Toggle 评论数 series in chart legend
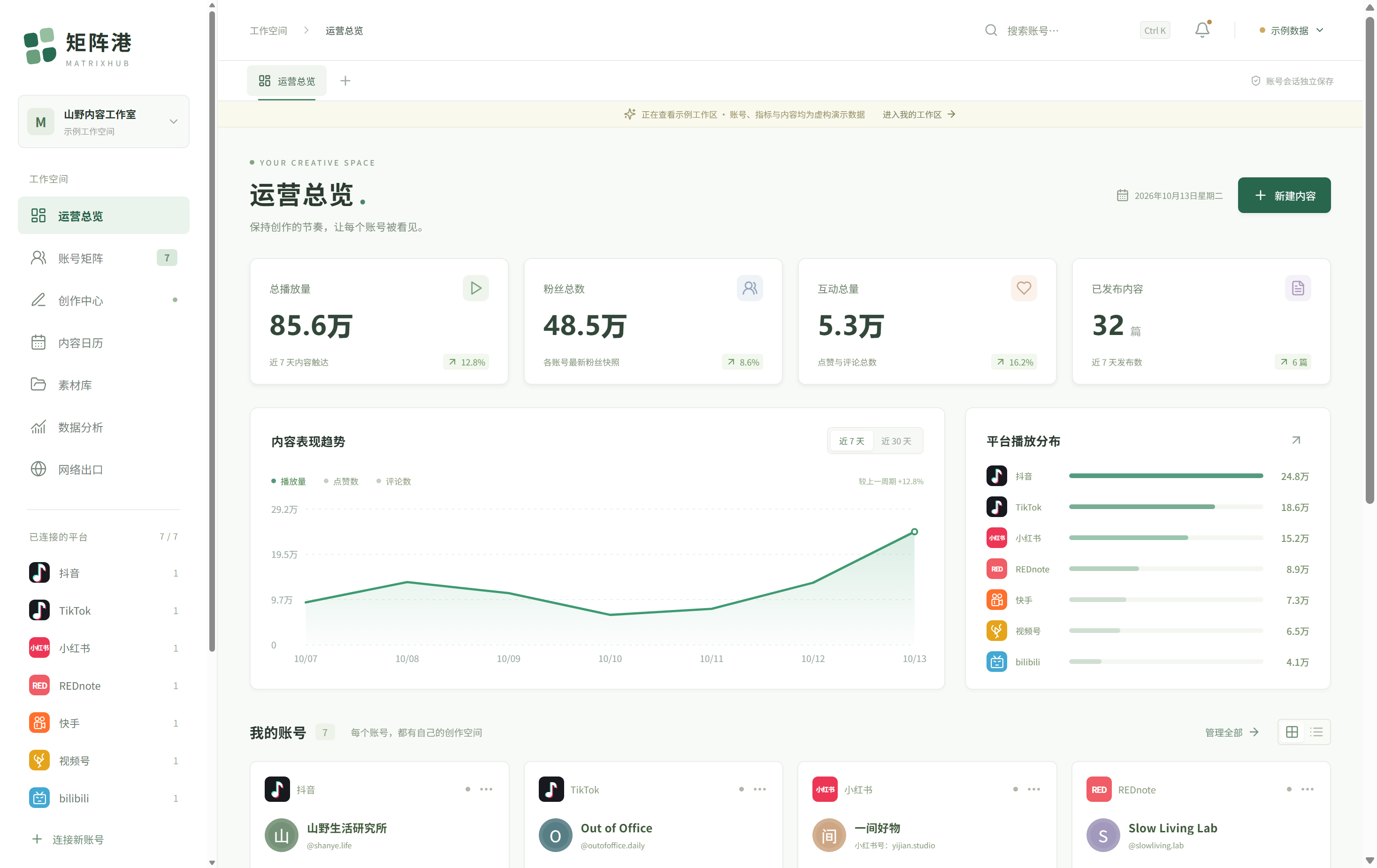The height and width of the screenshot is (868, 1377). tap(393, 481)
